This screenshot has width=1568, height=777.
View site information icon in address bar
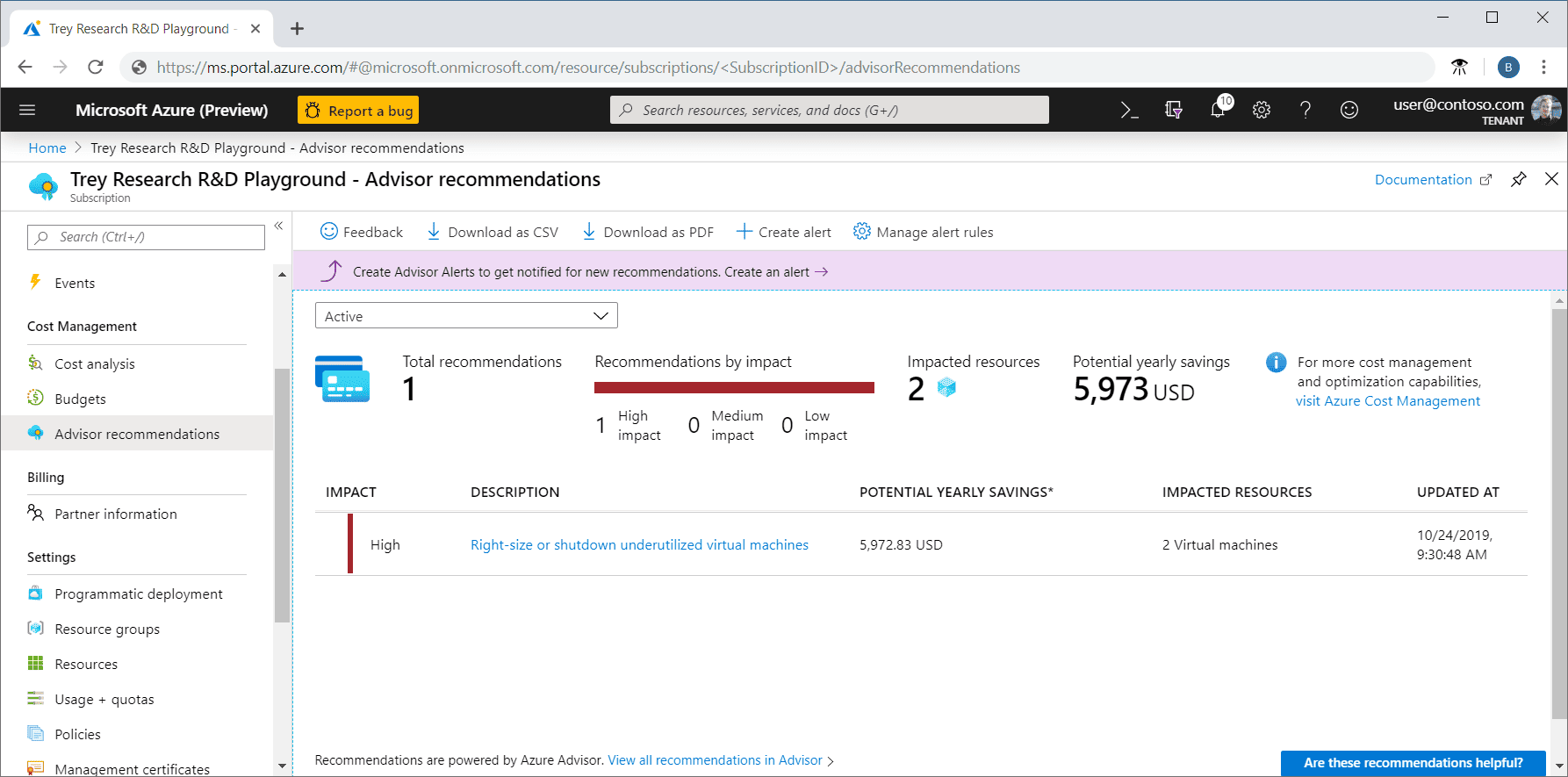tap(139, 68)
